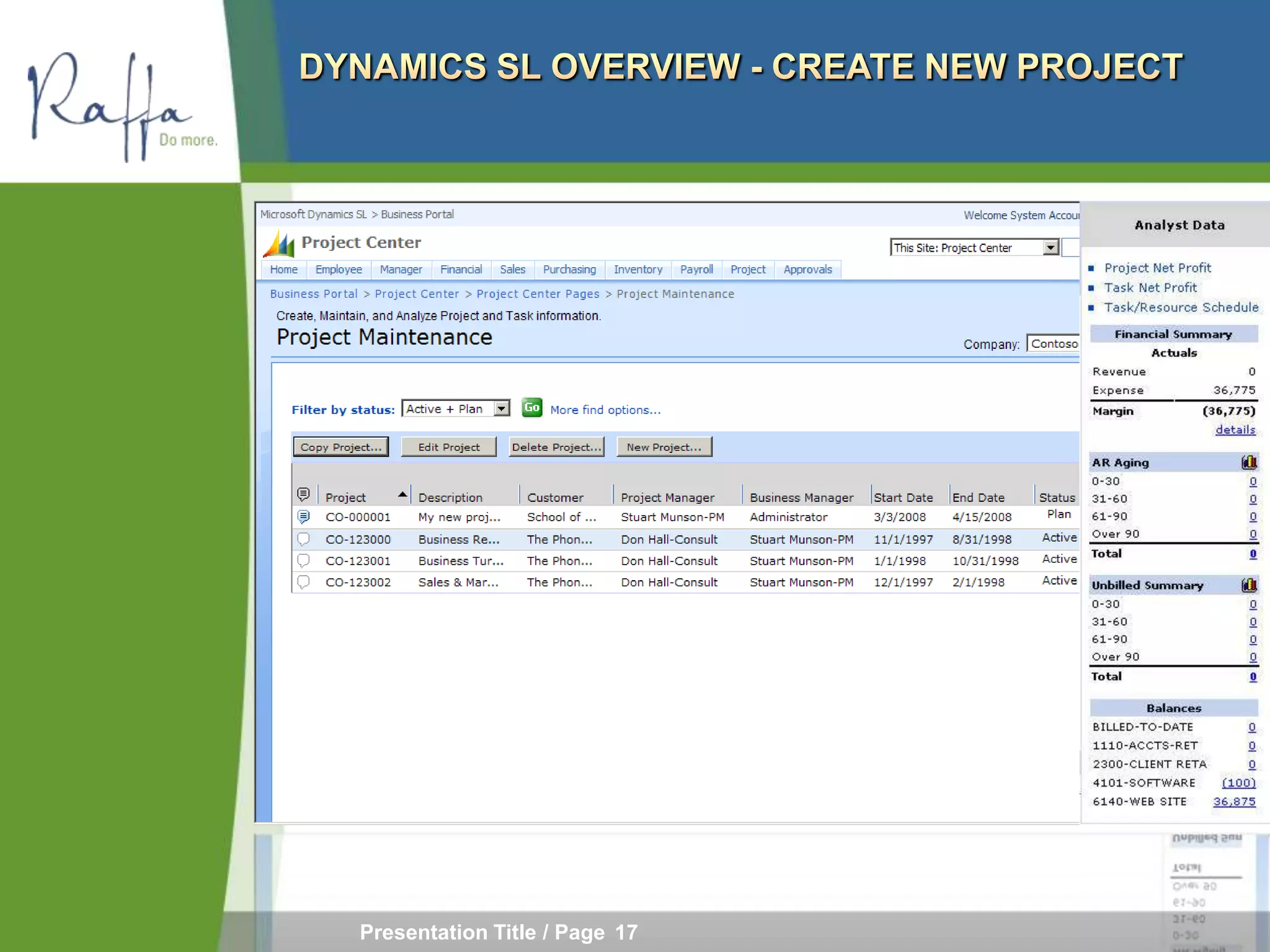Click the Copy Project... button
Viewport: 1270px width, 952px height.
coord(340,447)
